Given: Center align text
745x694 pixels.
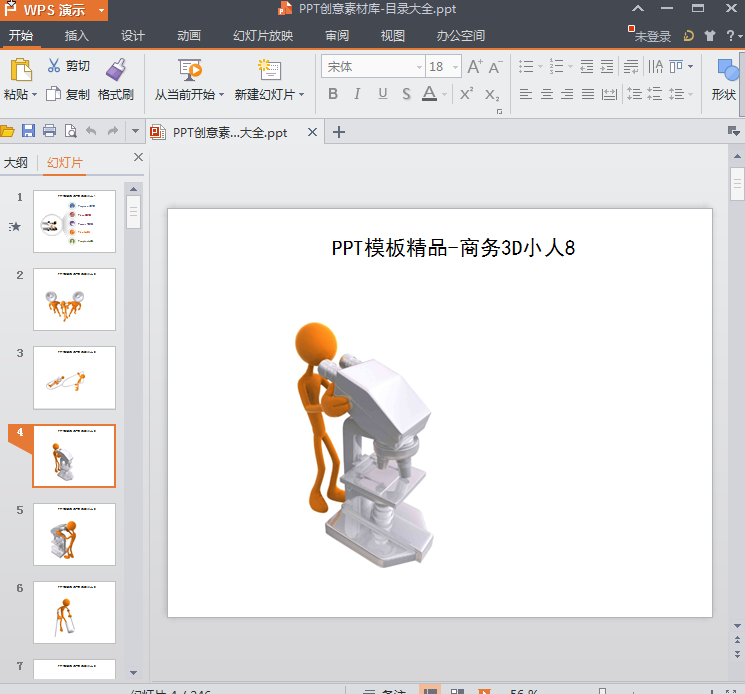Looking at the screenshot, I should [546, 94].
